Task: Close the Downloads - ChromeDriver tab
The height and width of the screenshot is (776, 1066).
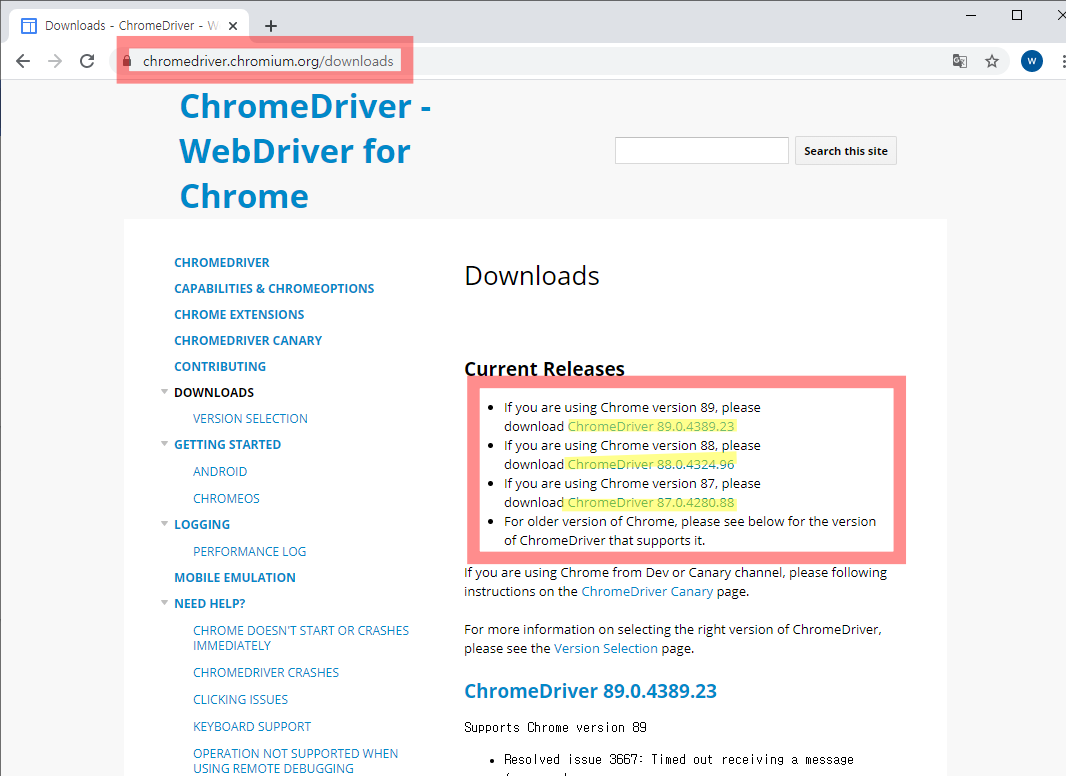Action: 233,26
